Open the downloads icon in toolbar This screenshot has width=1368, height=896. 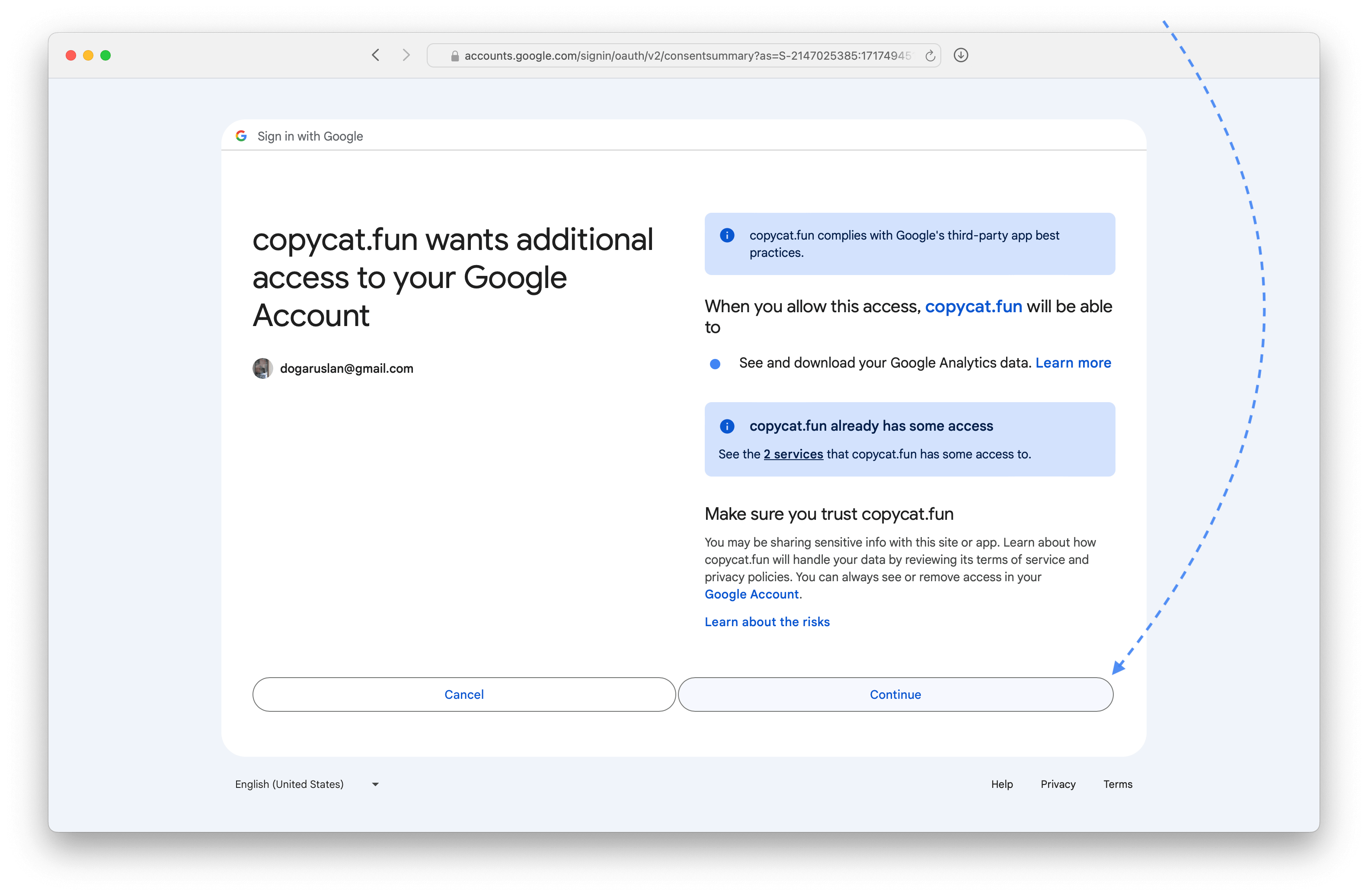[x=960, y=55]
